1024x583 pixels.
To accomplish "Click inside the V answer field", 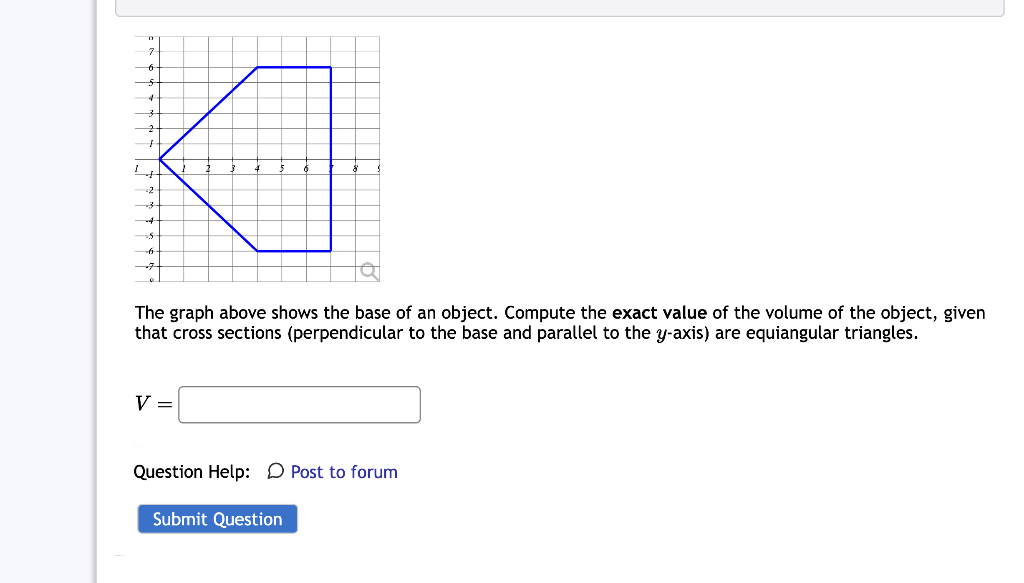I will click(298, 404).
